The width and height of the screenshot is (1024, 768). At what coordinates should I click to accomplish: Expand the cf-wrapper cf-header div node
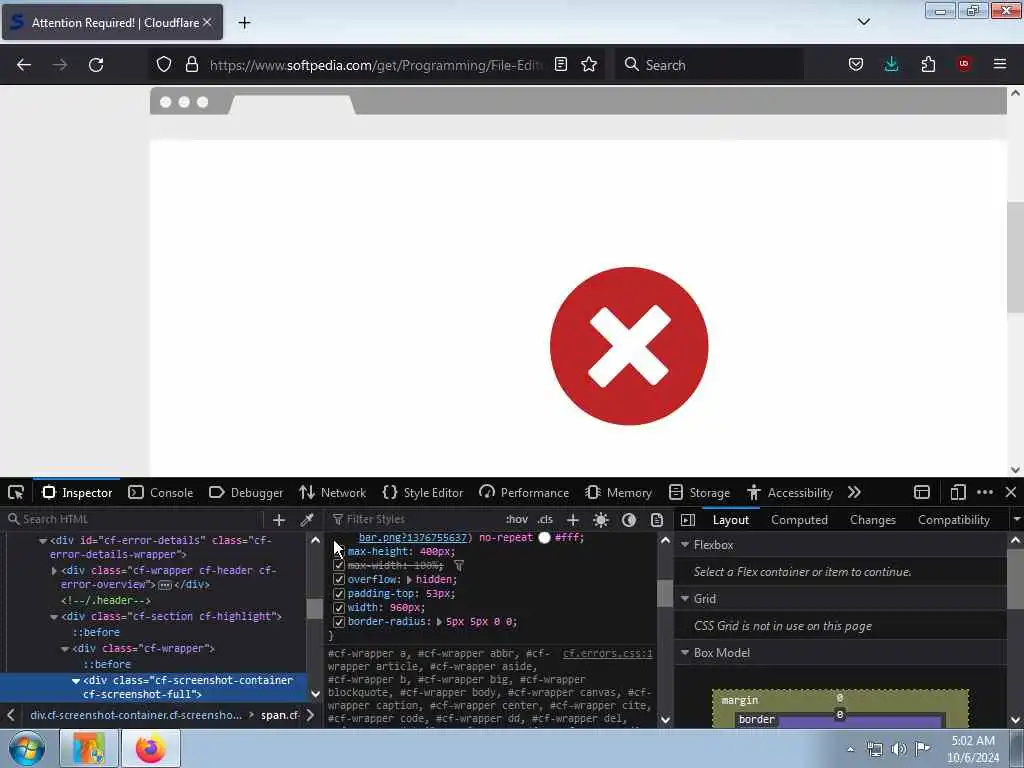[54, 571]
